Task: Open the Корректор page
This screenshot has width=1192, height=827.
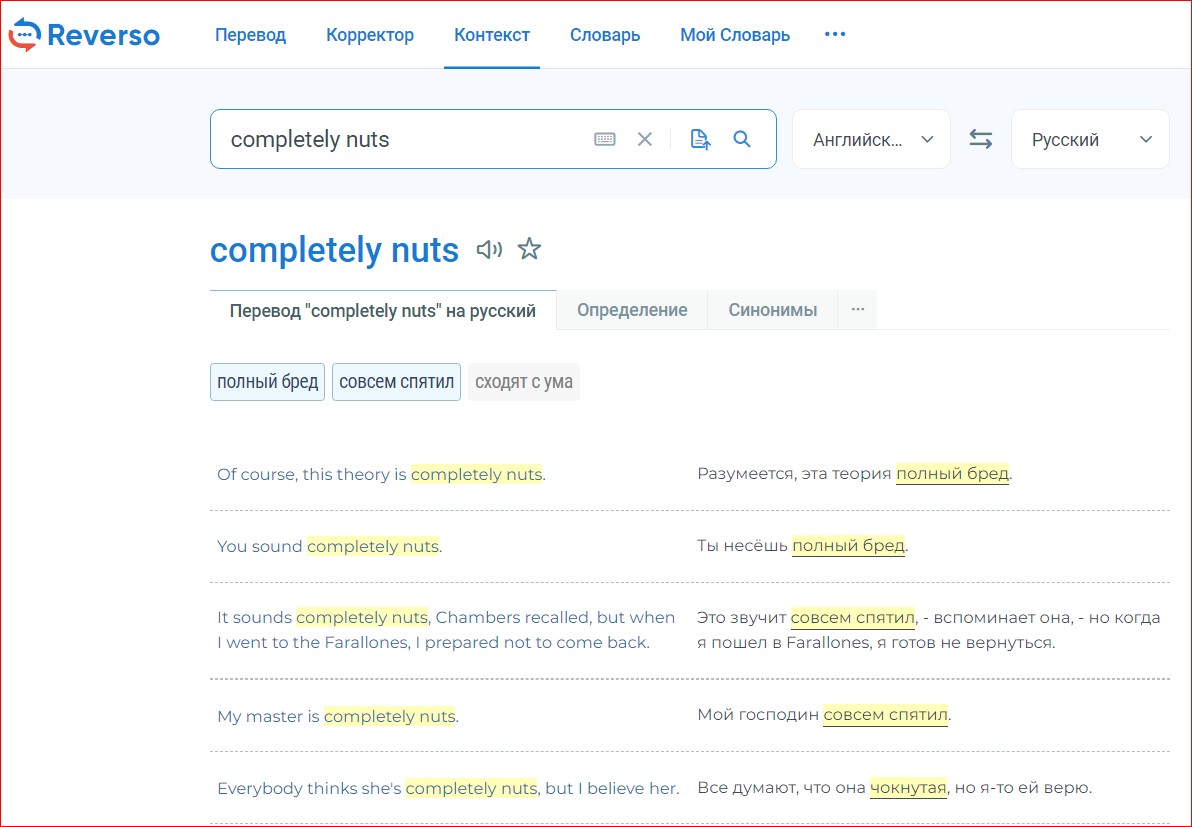Action: [x=370, y=35]
